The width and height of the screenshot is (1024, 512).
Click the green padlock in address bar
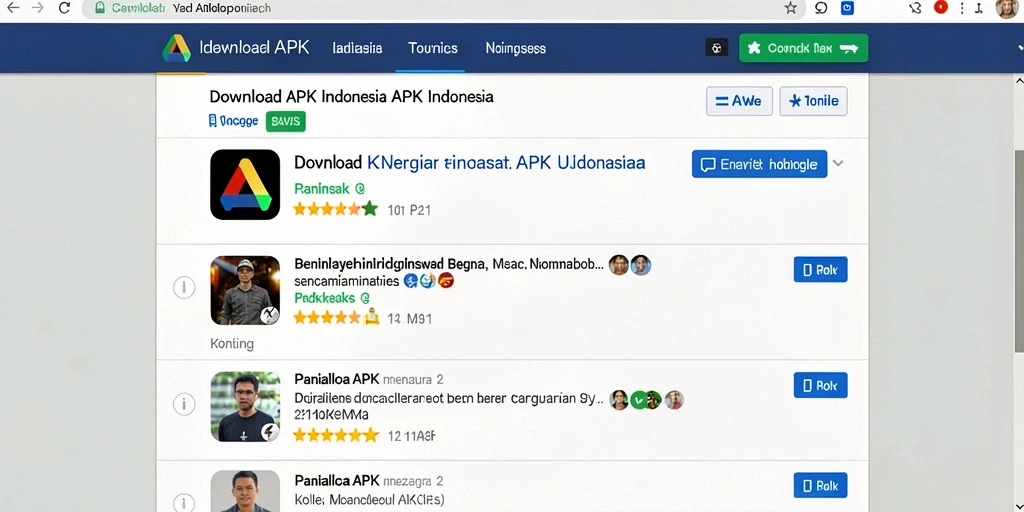(100, 8)
